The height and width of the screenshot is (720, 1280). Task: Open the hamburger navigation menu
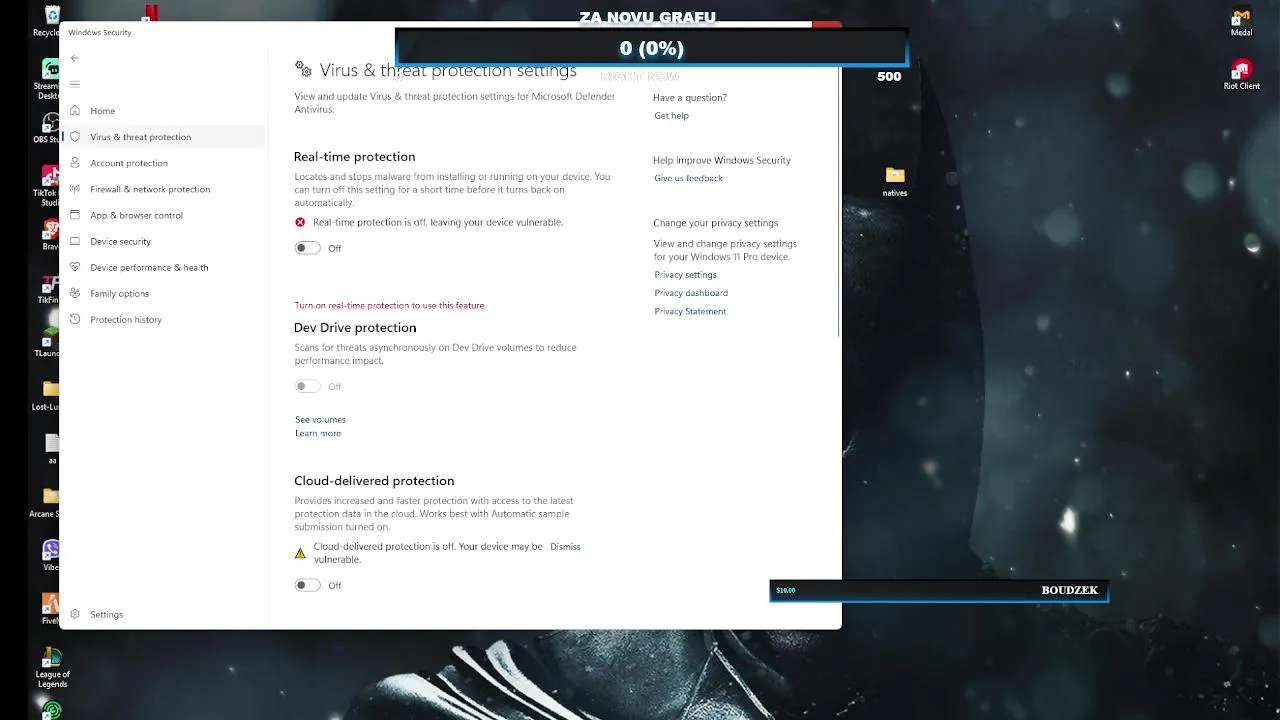coord(74,84)
